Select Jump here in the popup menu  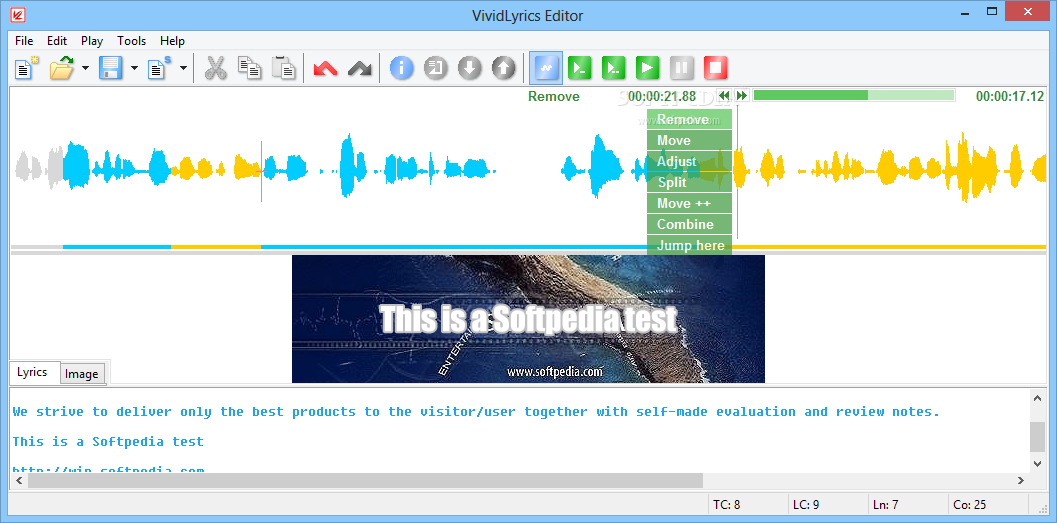pos(689,245)
